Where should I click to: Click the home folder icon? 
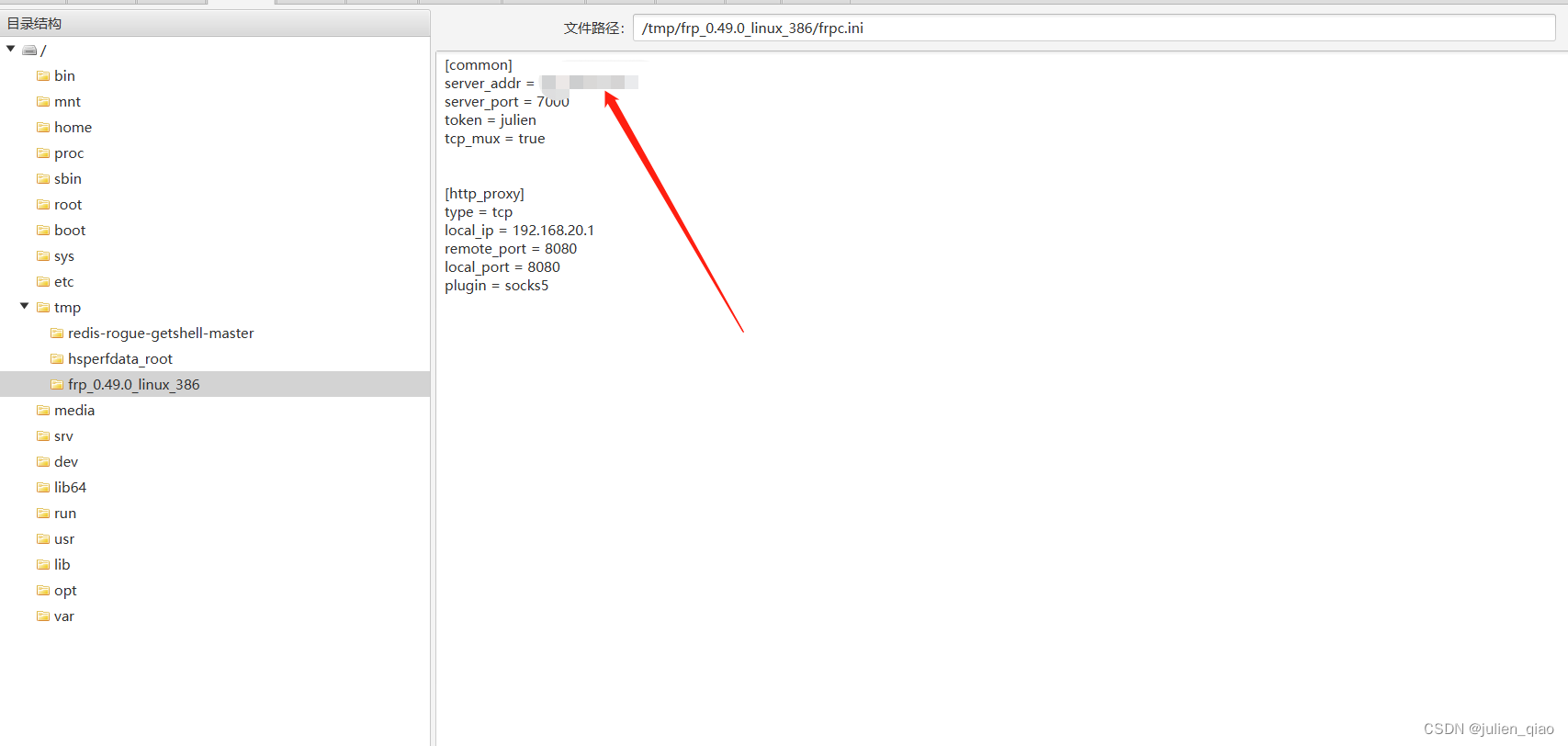pos(43,128)
